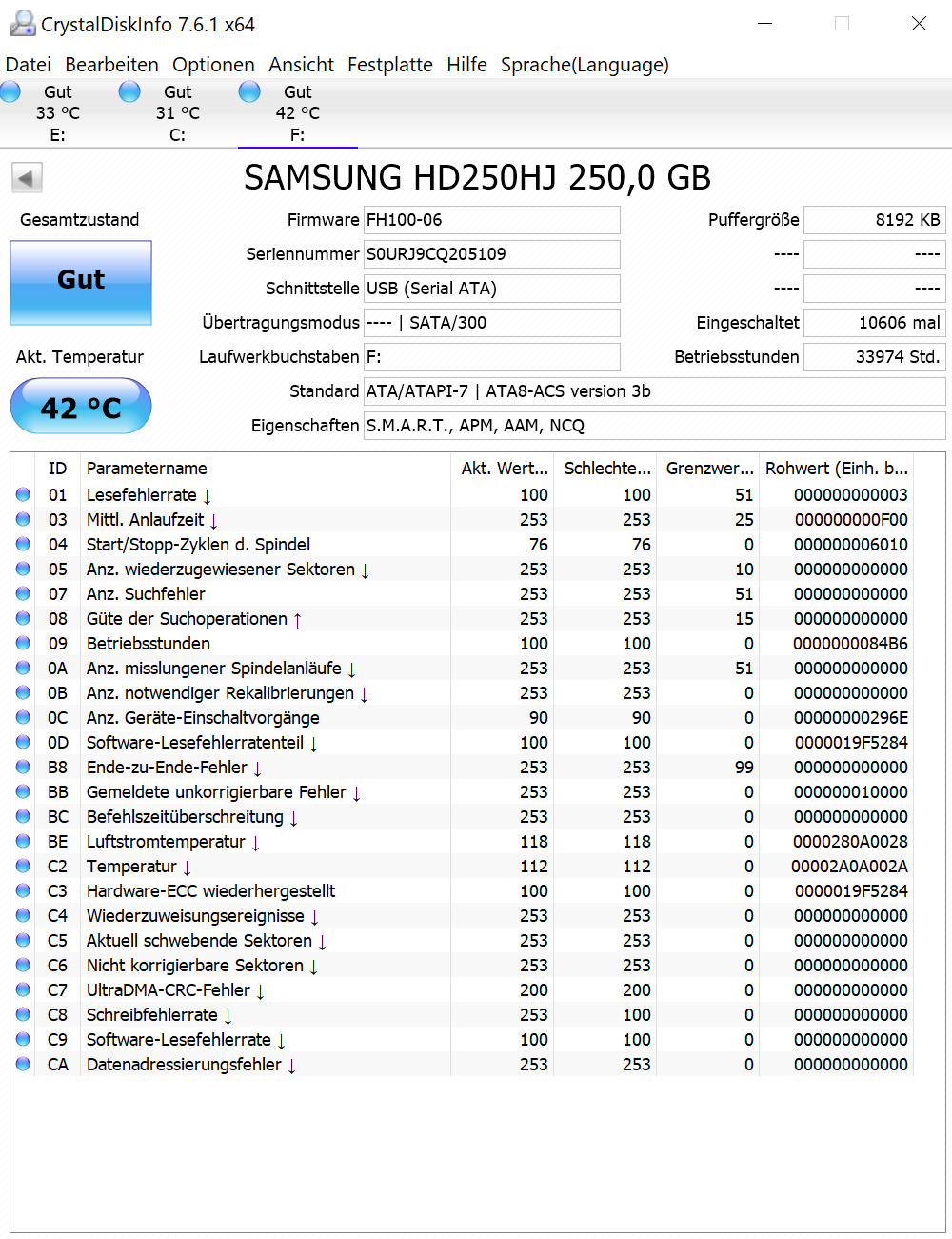The width and height of the screenshot is (952, 1239).
Task: Click the Schnittstelle field USB (Serial ATA)
Action: 492,289
